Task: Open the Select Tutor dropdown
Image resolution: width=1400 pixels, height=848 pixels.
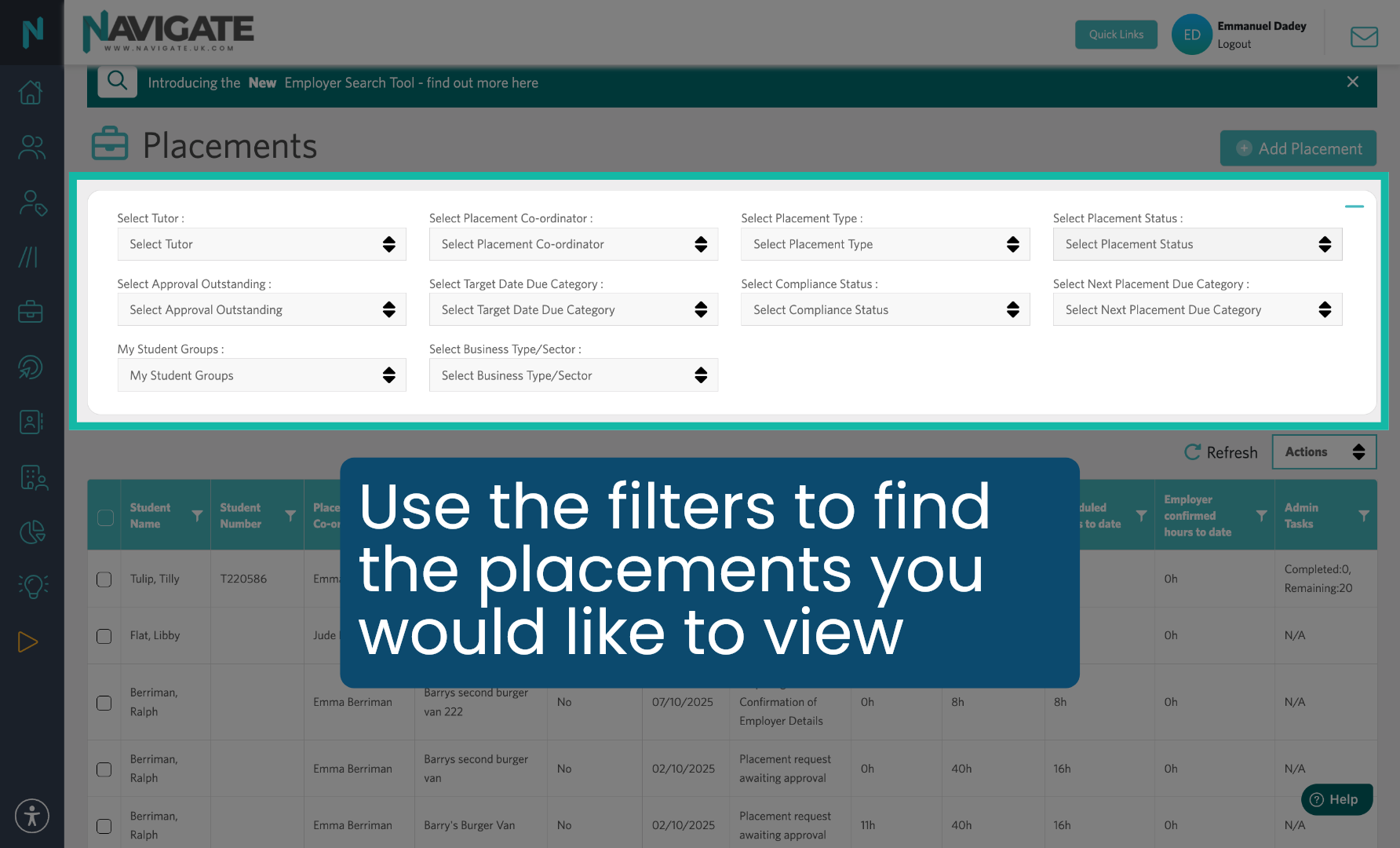Action: (261, 244)
